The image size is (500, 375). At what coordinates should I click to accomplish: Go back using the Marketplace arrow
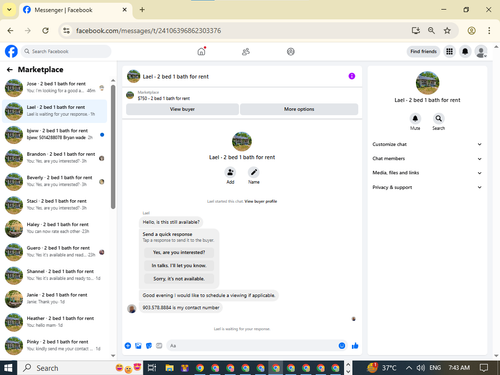tap(10, 69)
